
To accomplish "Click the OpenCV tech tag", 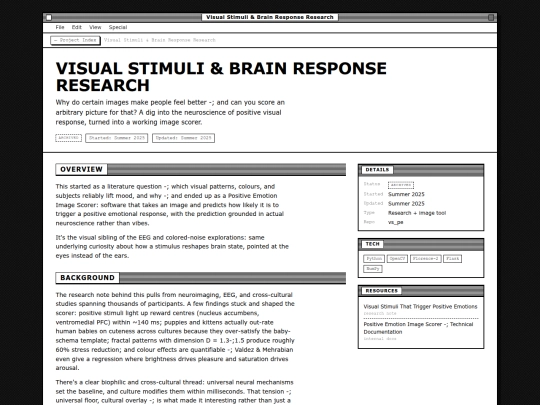I will click(397, 259).
